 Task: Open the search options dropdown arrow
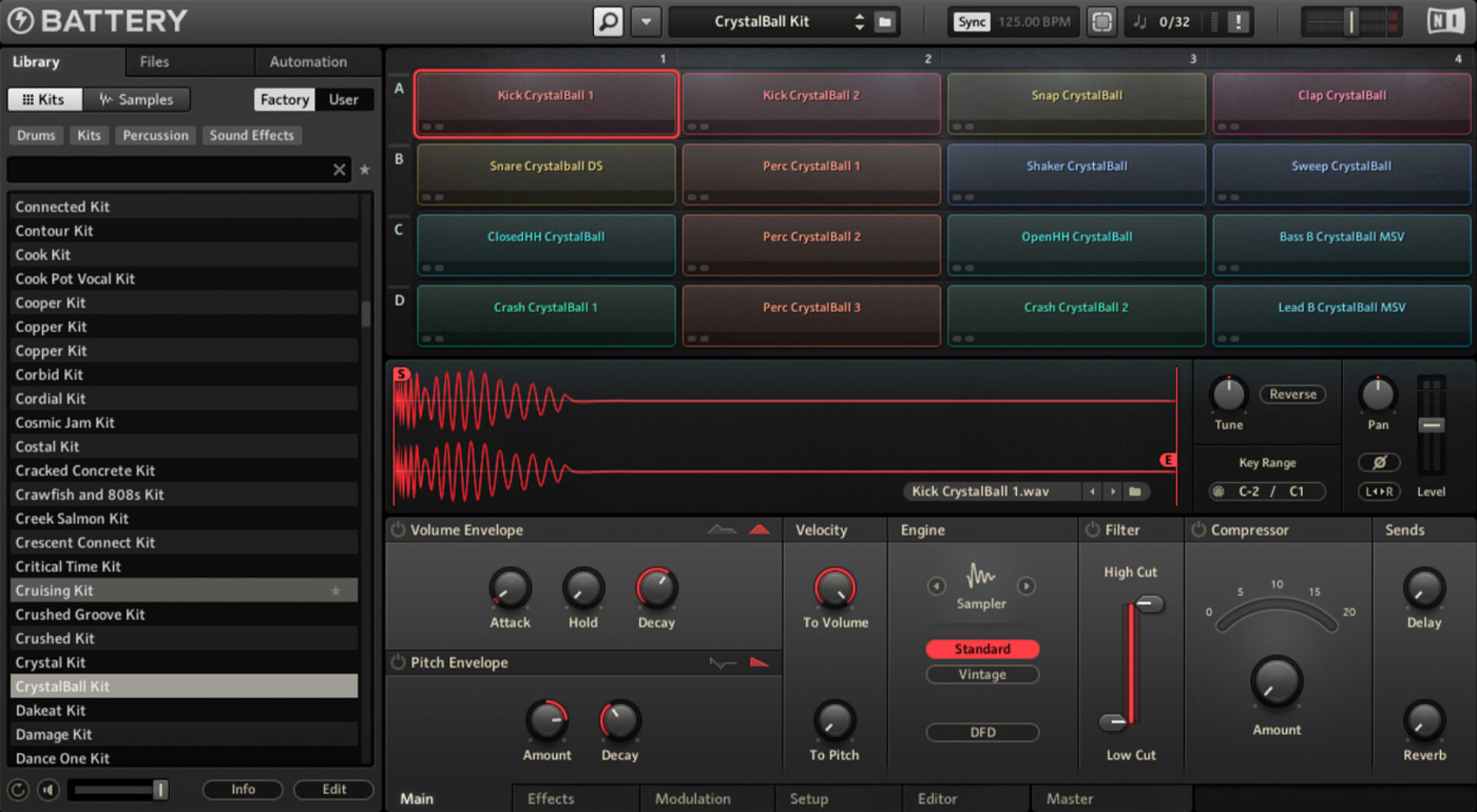pos(645,21)
